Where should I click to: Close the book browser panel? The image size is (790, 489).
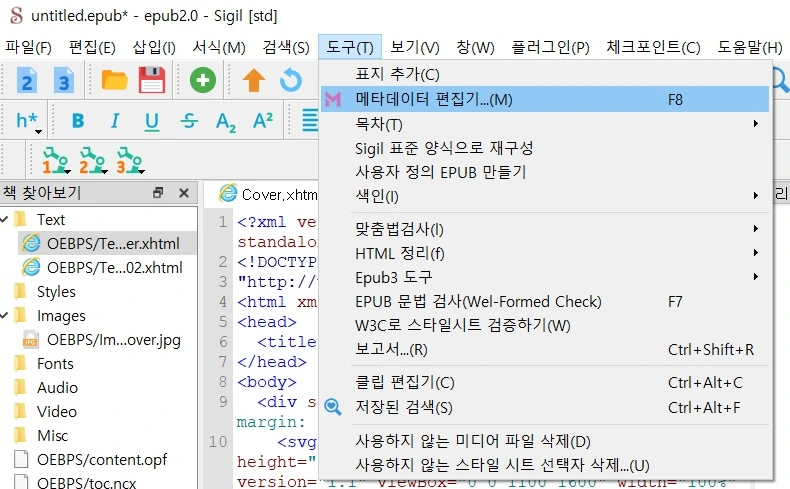pos(184,193)
